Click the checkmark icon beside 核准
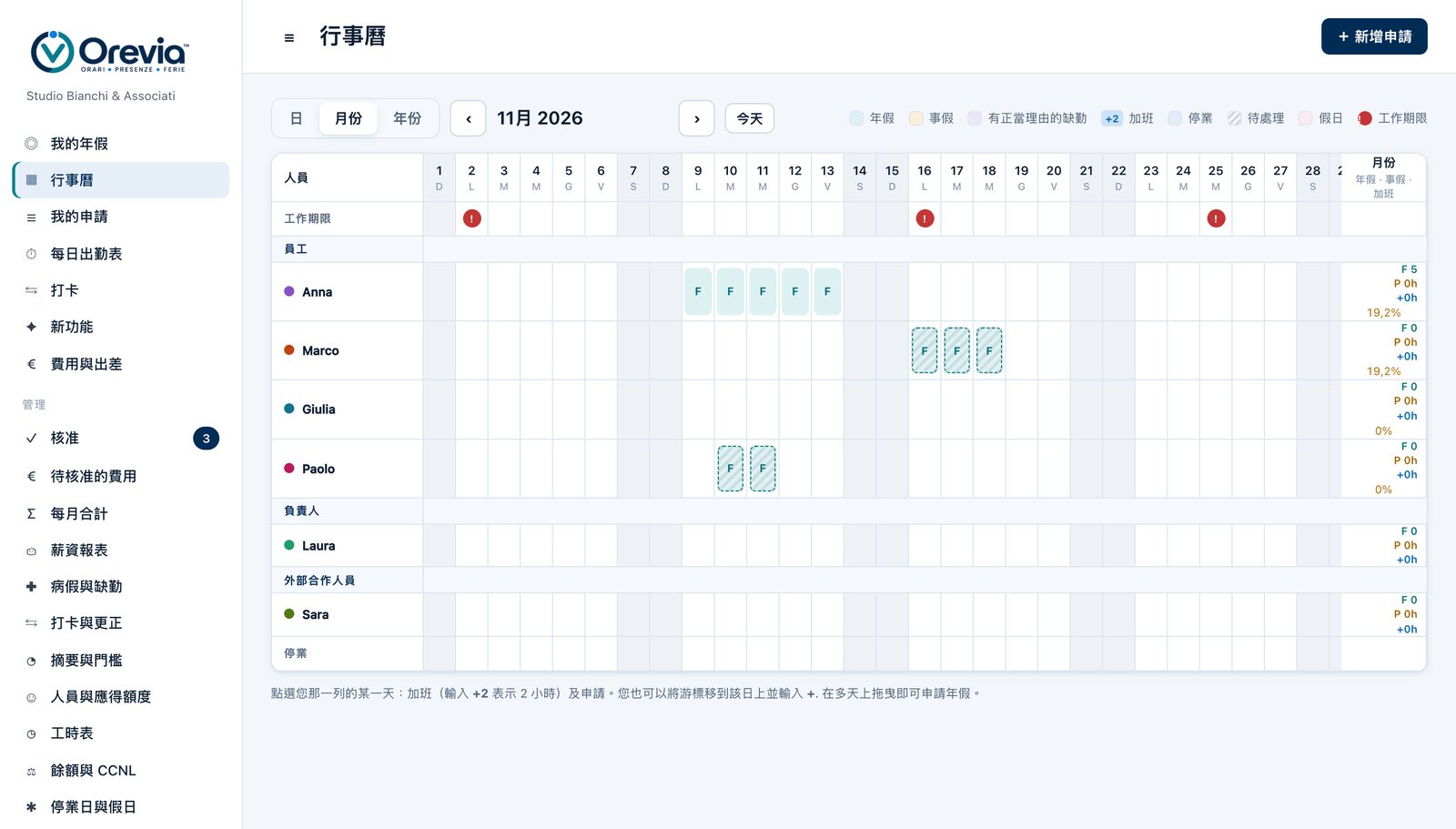 coord(31,438)
